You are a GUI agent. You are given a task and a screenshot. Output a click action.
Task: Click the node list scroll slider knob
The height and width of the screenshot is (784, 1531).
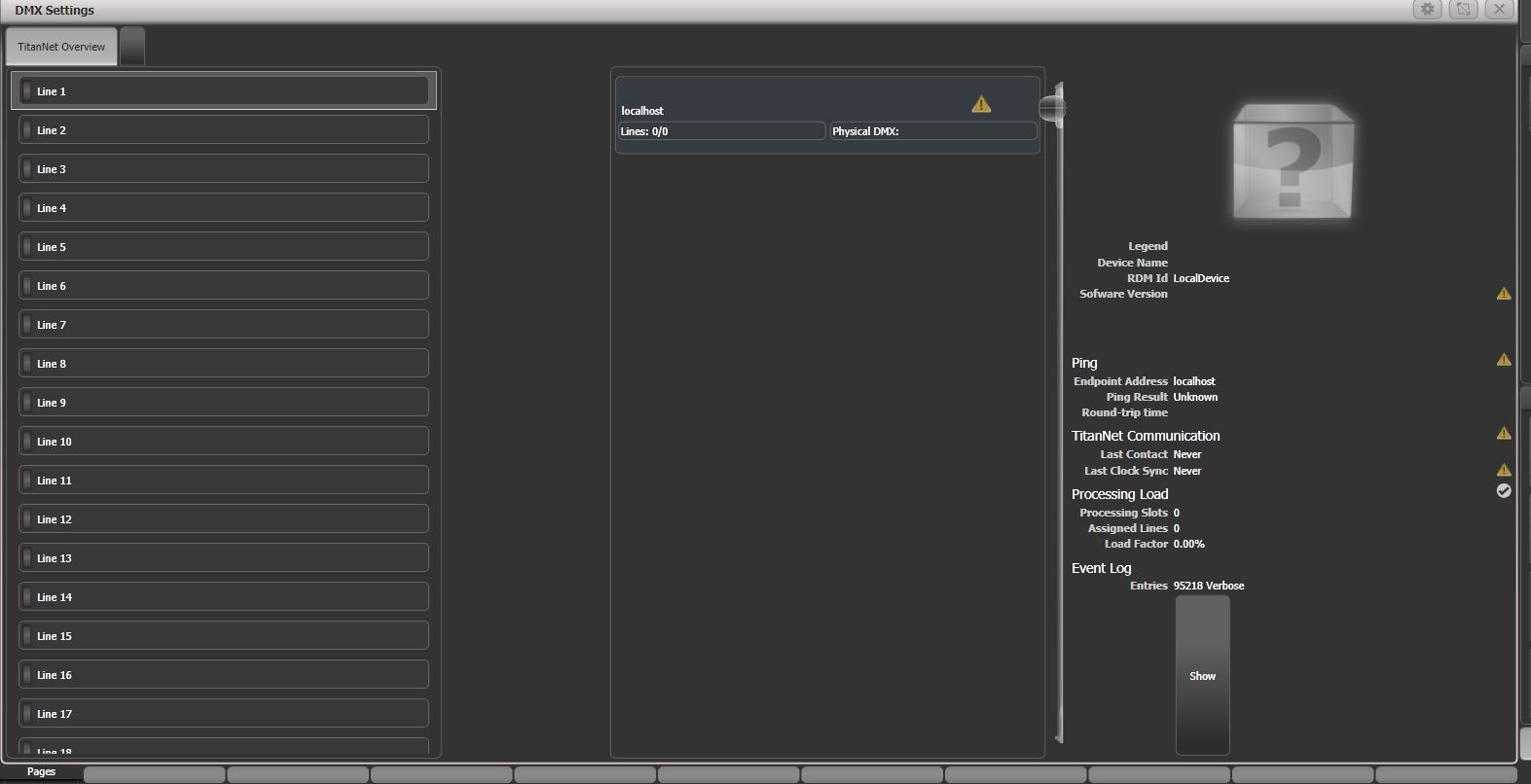(x=1052, y=108)
